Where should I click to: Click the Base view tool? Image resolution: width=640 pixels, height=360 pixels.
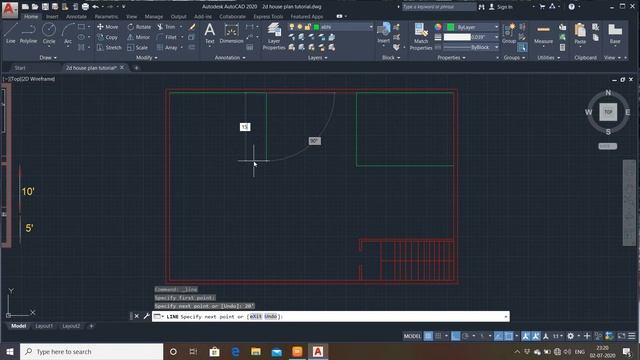click(x=615, y=33)
